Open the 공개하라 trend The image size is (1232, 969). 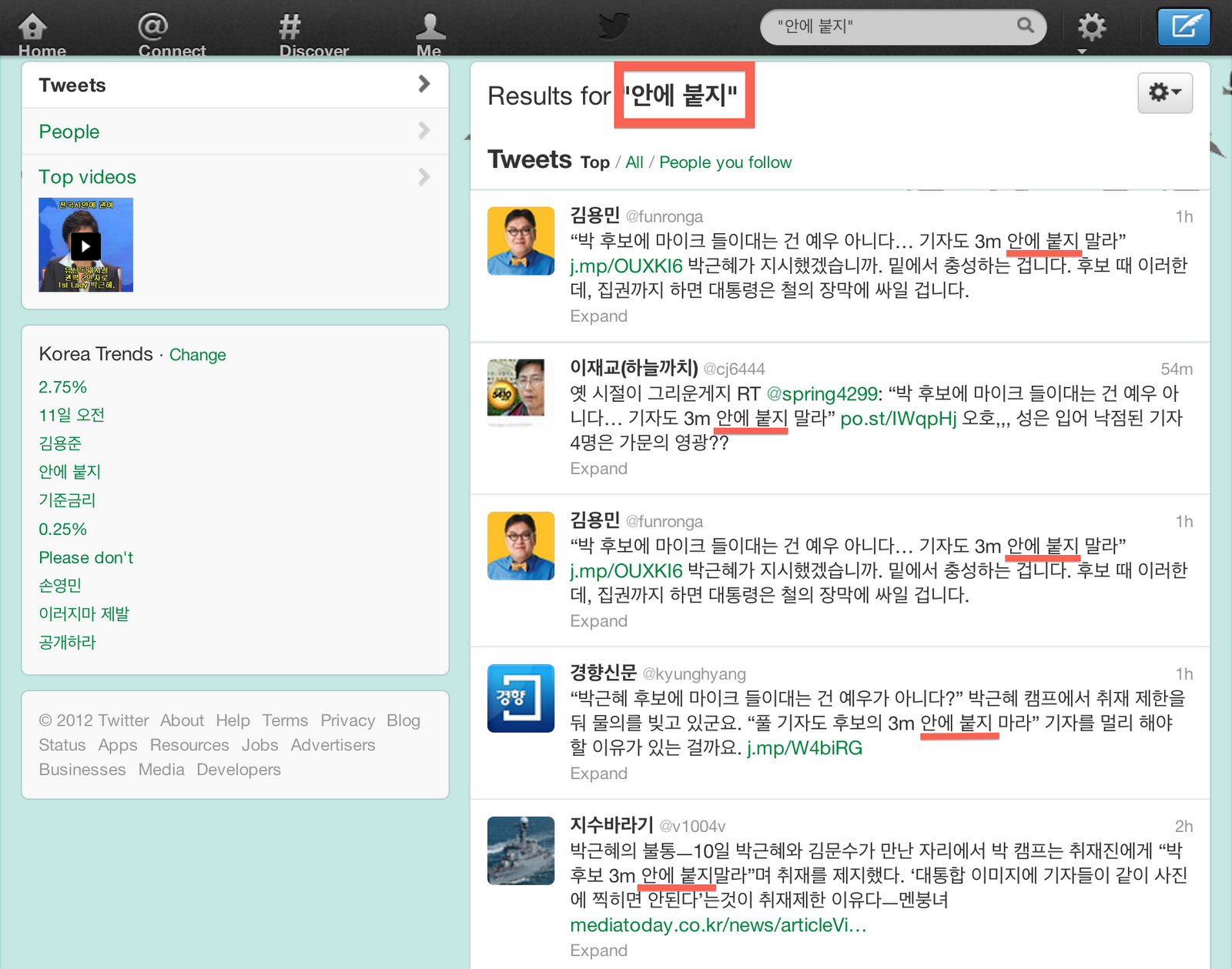click(x=67, y=643)
